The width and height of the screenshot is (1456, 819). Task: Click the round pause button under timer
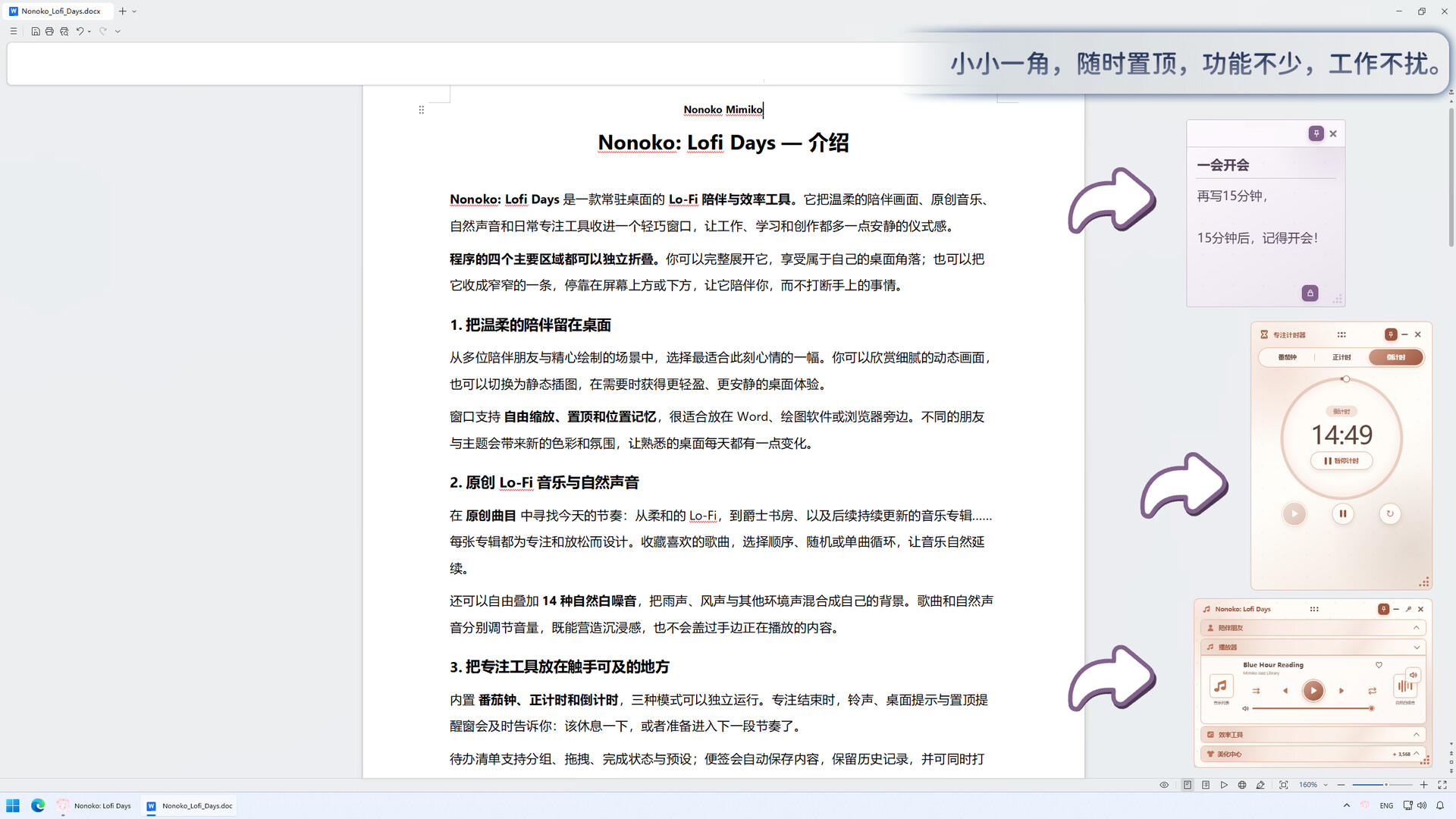click(1342, 513)
